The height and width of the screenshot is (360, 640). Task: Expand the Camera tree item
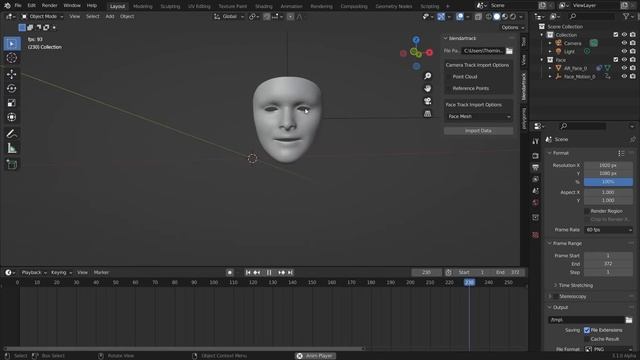point(550,43)
